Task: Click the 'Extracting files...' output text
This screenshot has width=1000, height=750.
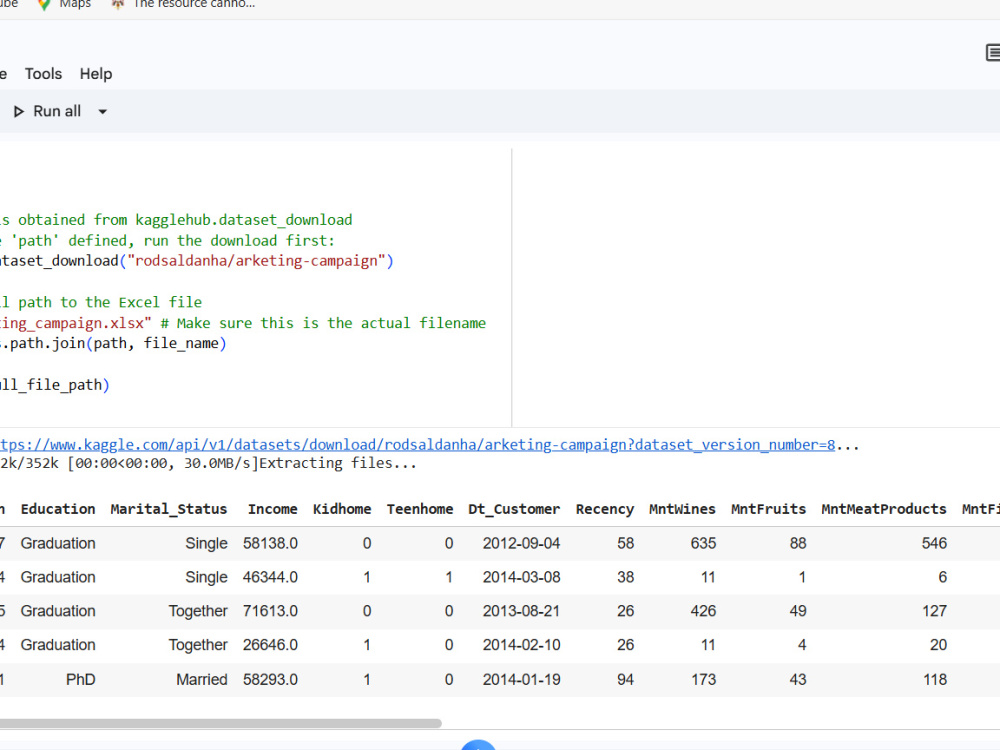Action: click(338, 463)
